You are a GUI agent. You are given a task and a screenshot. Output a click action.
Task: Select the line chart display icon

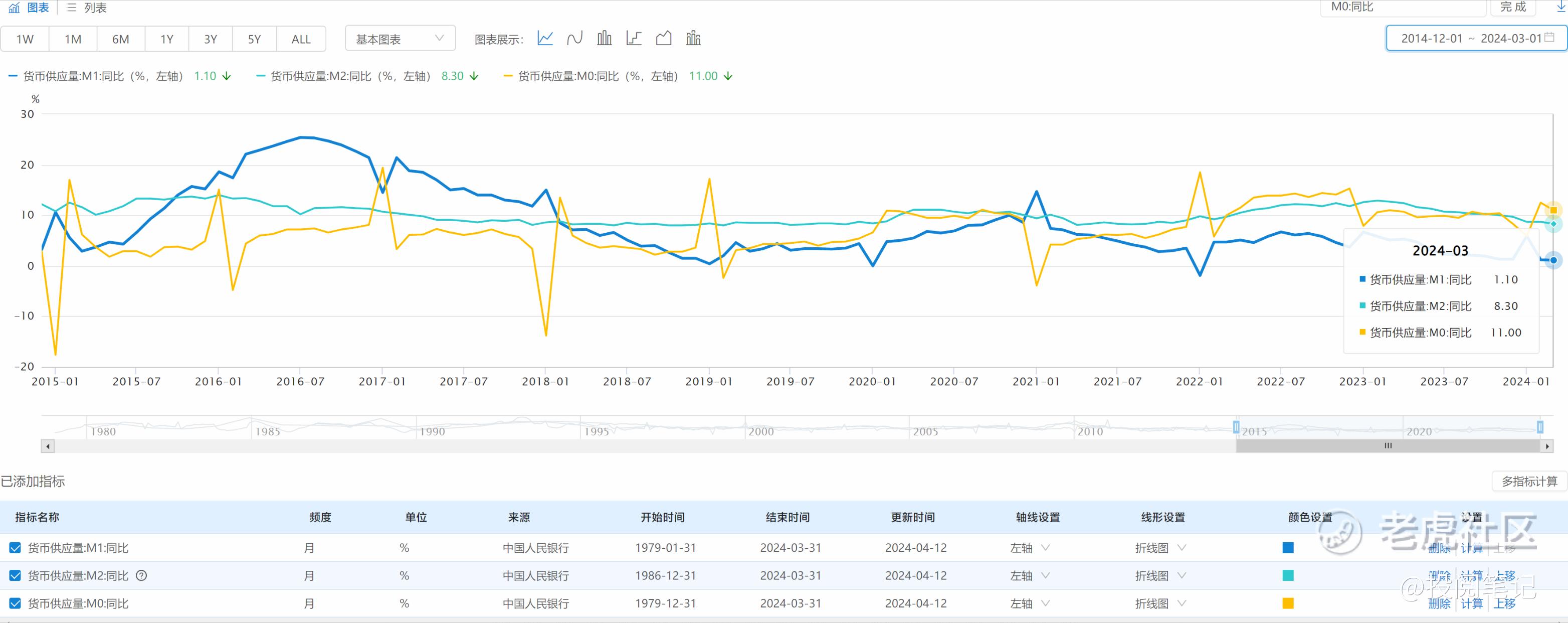coord(545,38)
